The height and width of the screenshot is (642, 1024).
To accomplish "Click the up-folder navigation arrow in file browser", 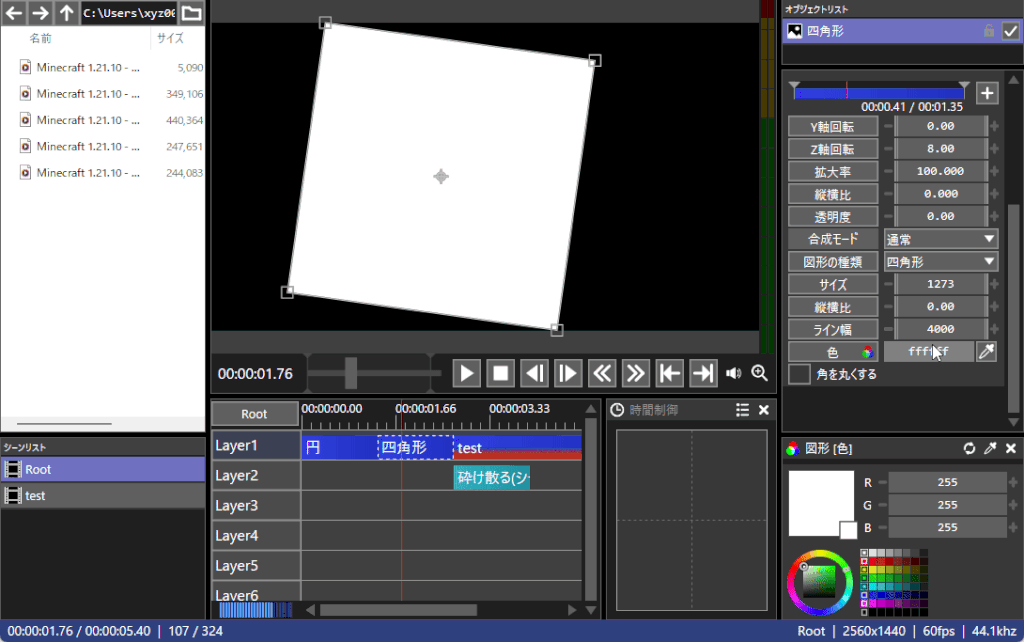I will pos(65,14).
